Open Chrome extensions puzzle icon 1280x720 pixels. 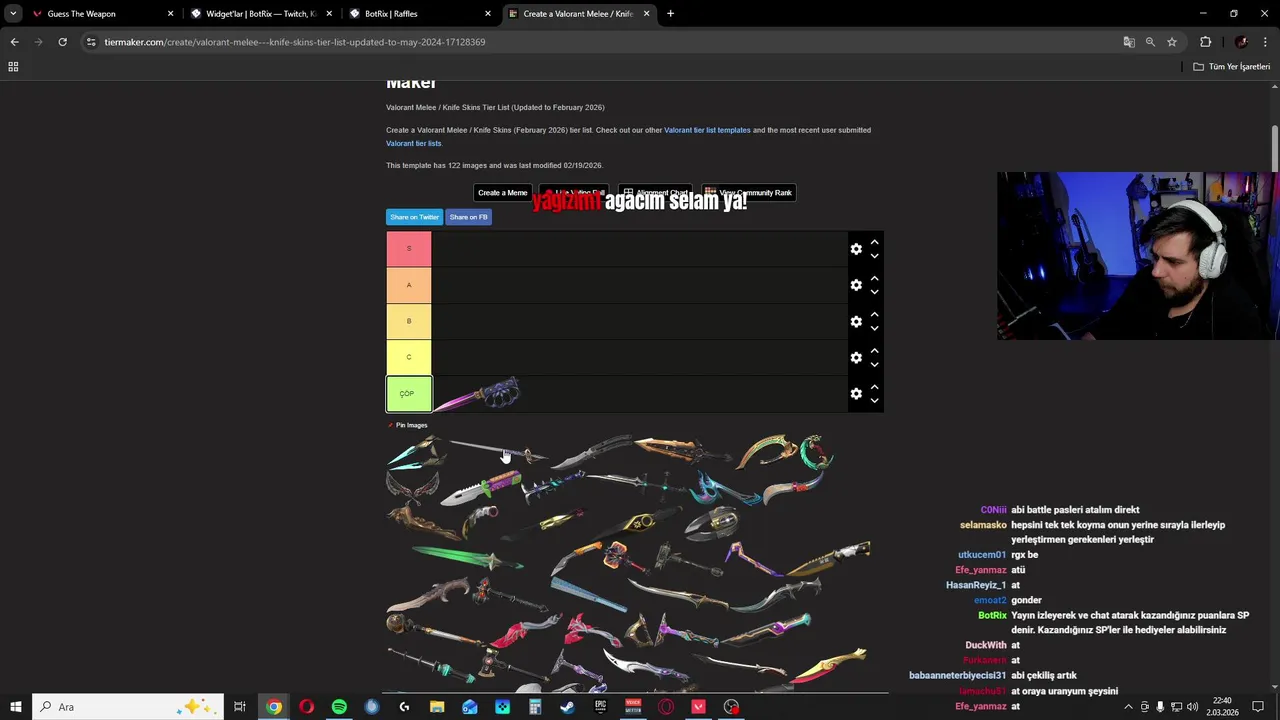coord(1205,42)
